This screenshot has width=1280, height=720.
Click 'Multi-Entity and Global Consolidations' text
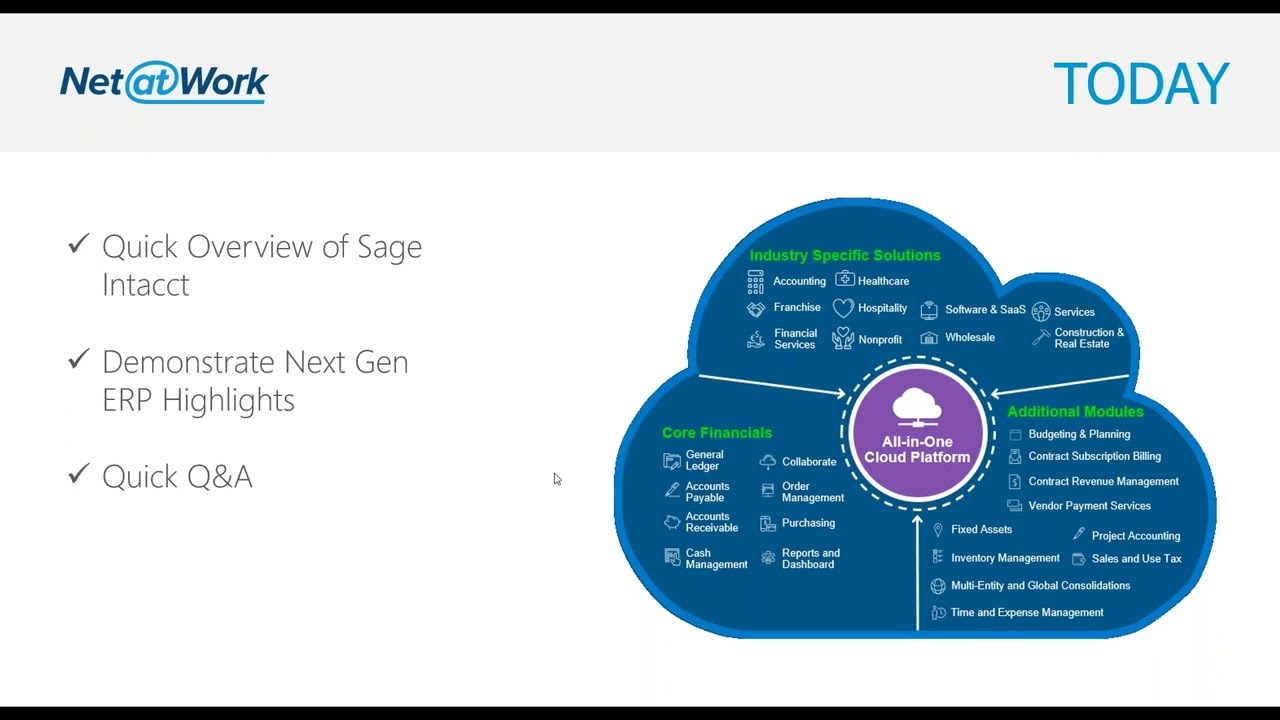(x=1041, y=586)
